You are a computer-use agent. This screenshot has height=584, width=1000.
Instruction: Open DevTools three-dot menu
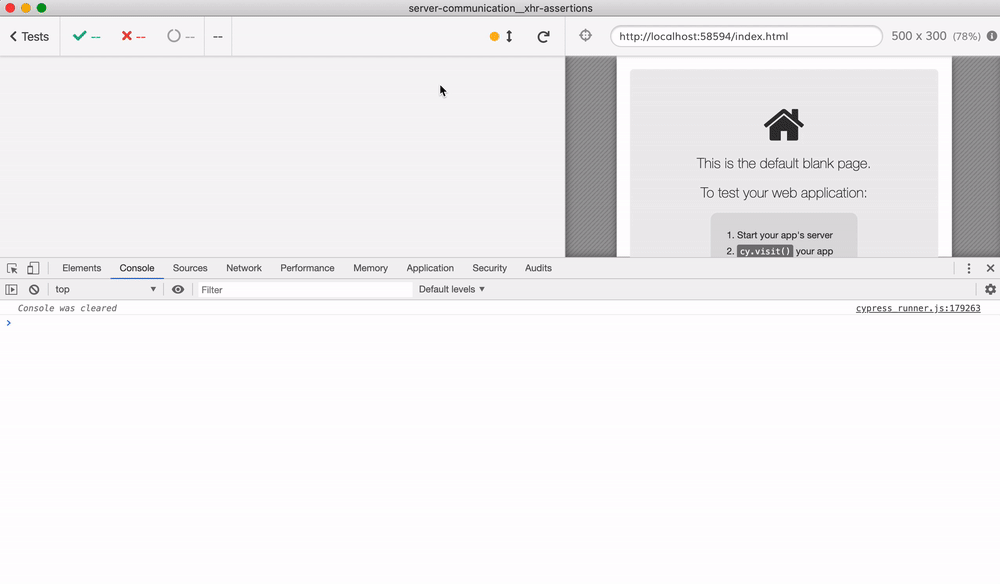(968, 268)
